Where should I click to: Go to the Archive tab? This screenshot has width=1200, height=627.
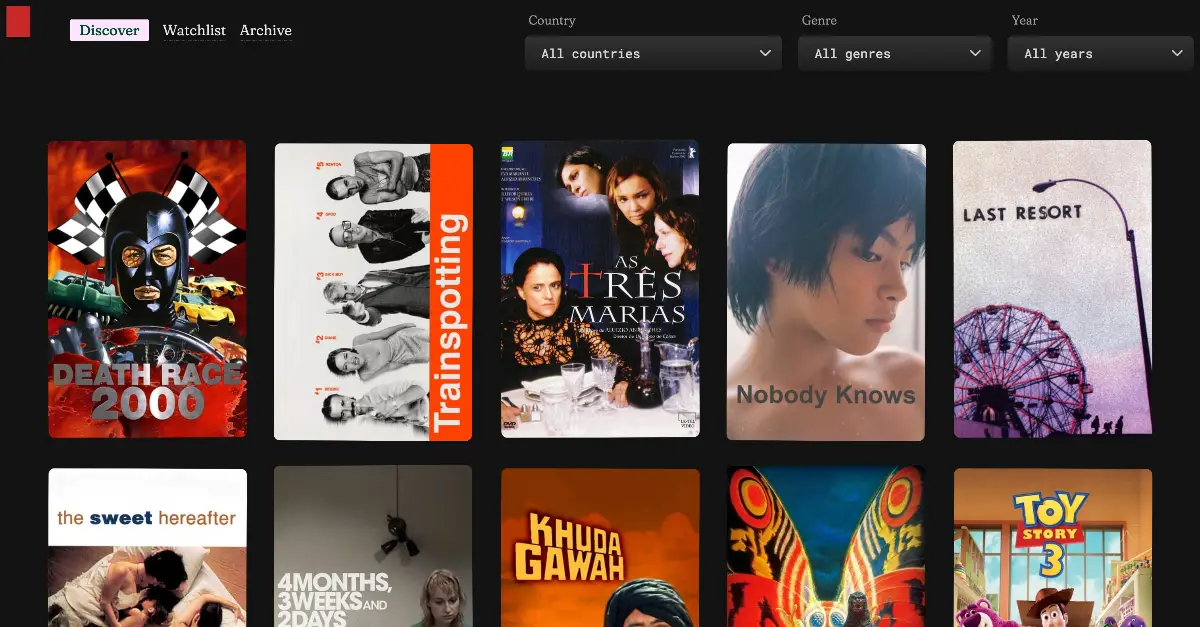coord(266,30)
